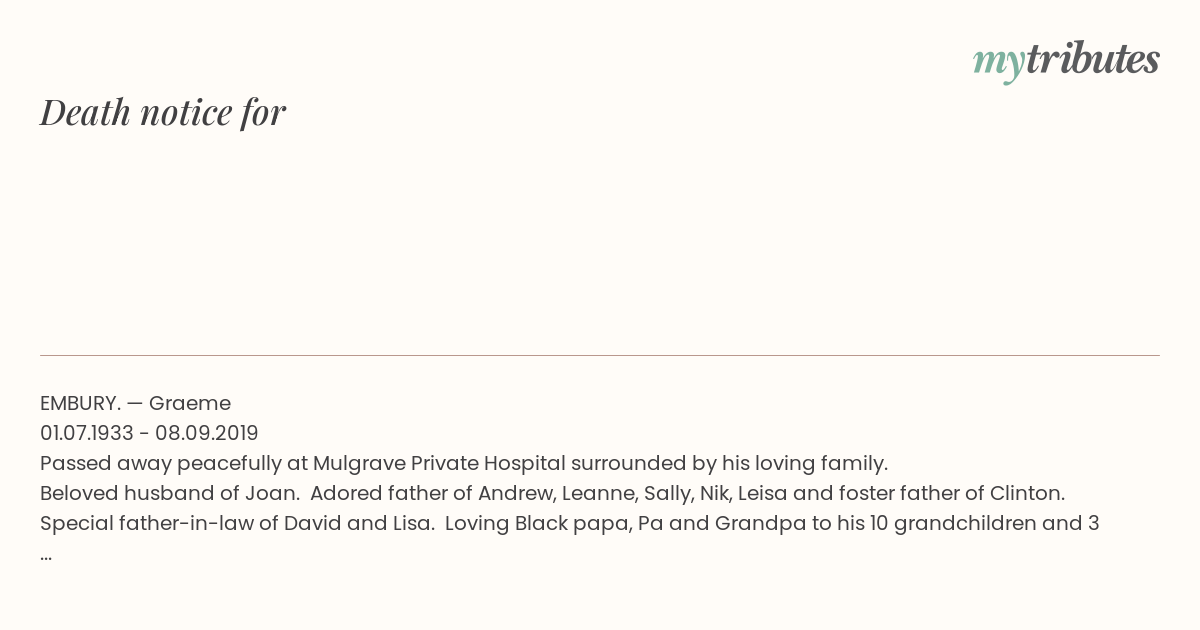1200x630 pixels.
Task: Click the mytributes logo
Action: coord(1066,62)
